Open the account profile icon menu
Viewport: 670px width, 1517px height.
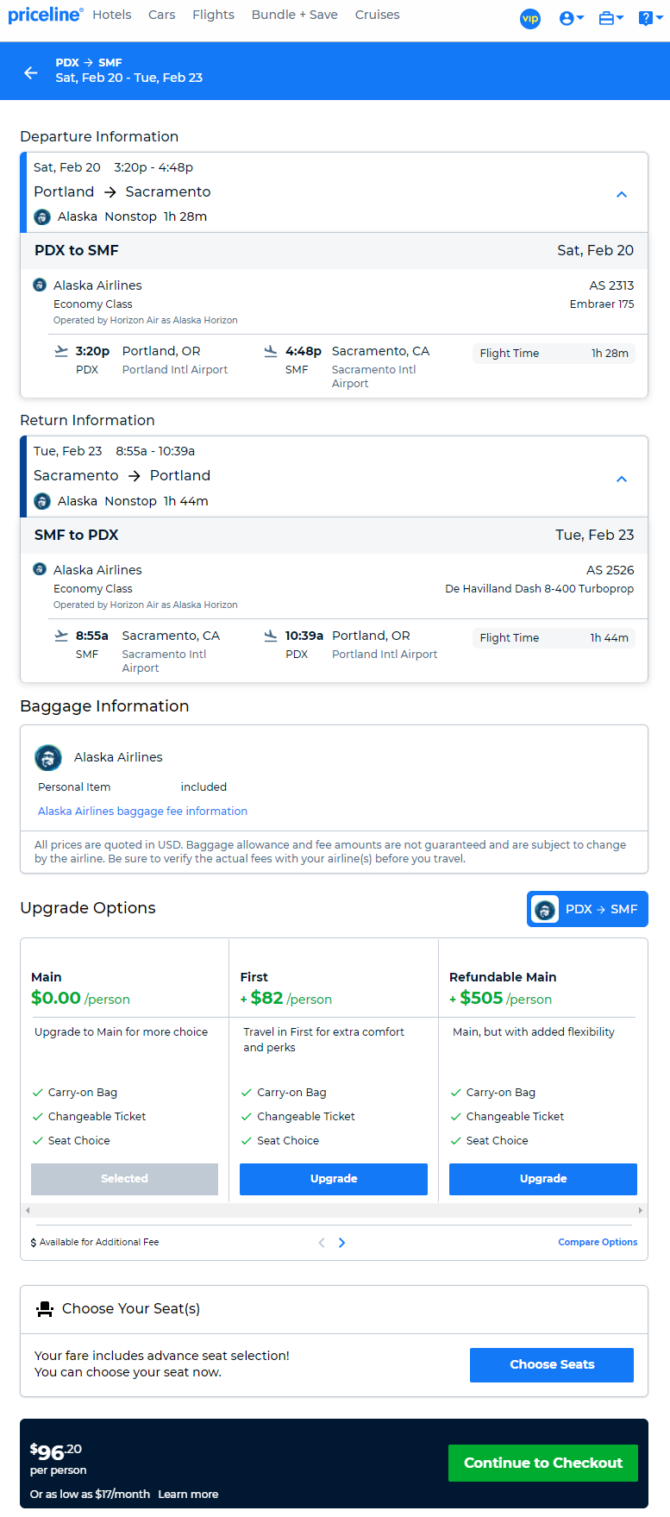coord(571,18)
